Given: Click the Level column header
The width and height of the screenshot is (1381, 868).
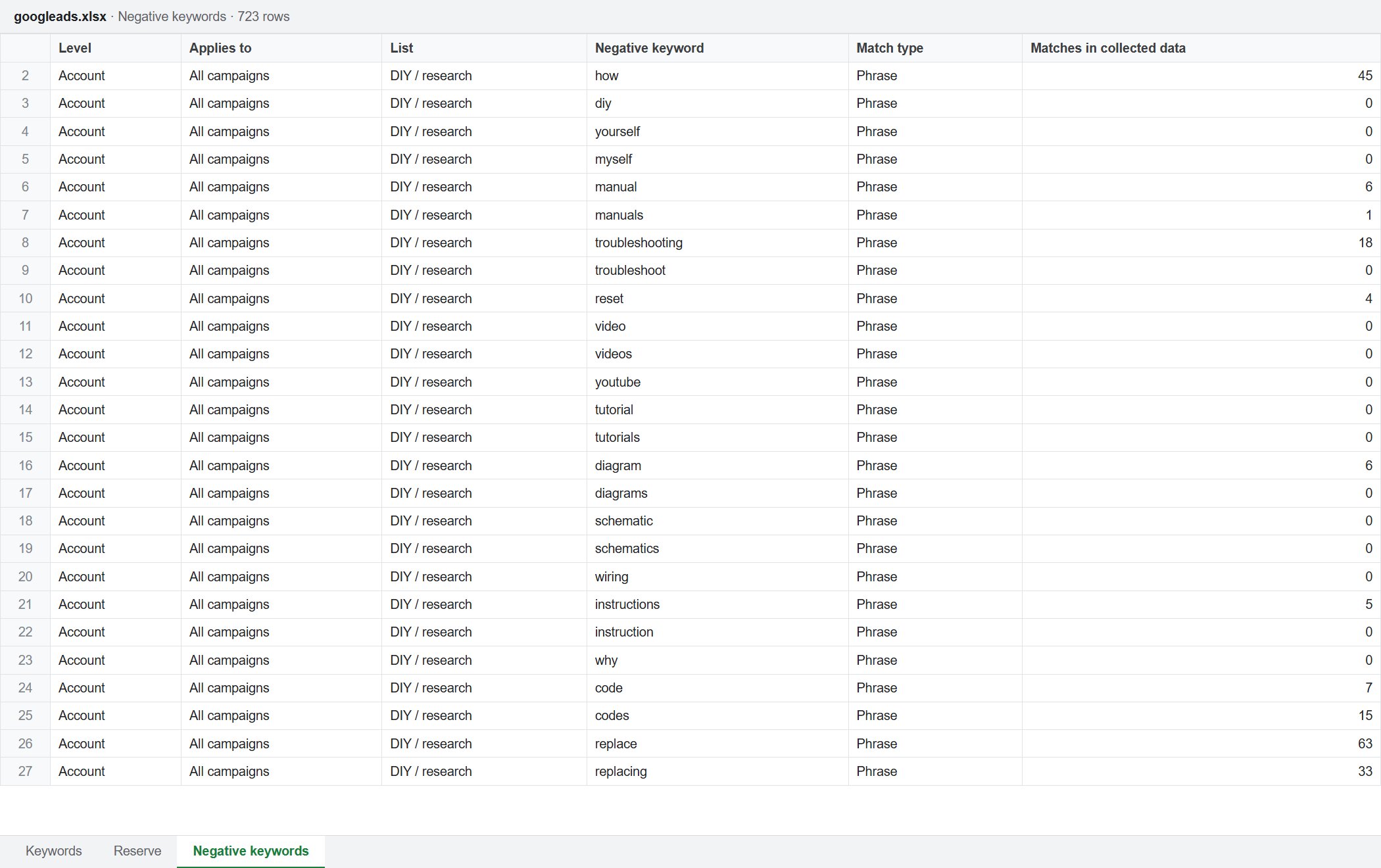Looking at the screenshot, I should [x=116, y=48].
